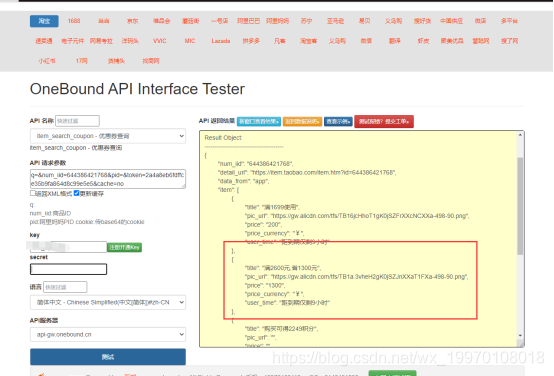Uncheck the 更新缓存 checkbox

76,193
